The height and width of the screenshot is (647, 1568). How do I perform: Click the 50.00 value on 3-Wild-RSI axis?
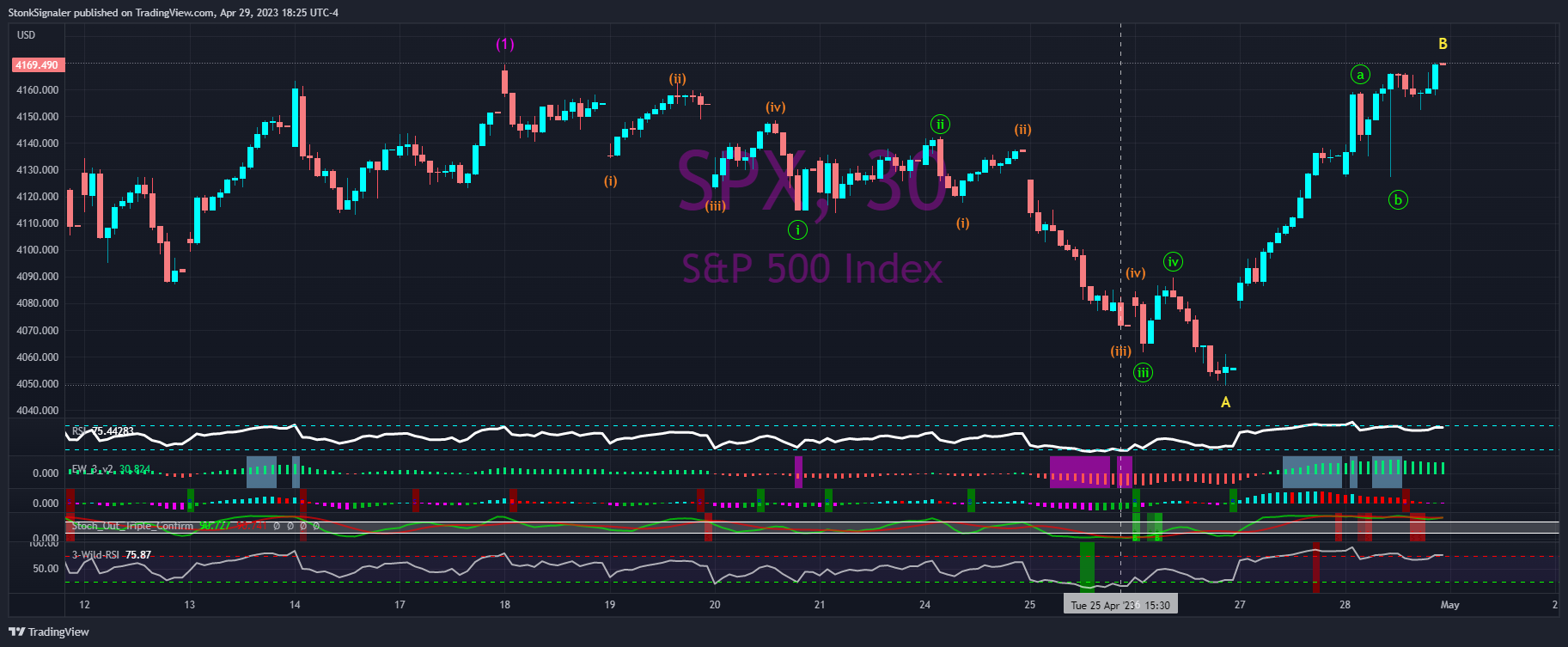46,569
